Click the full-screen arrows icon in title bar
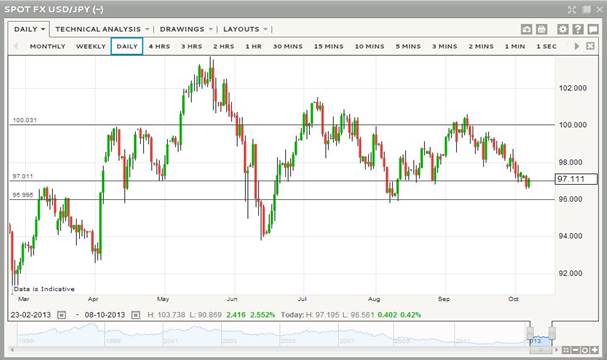Viewport: 607px width, 360px height. coord(572,10)
